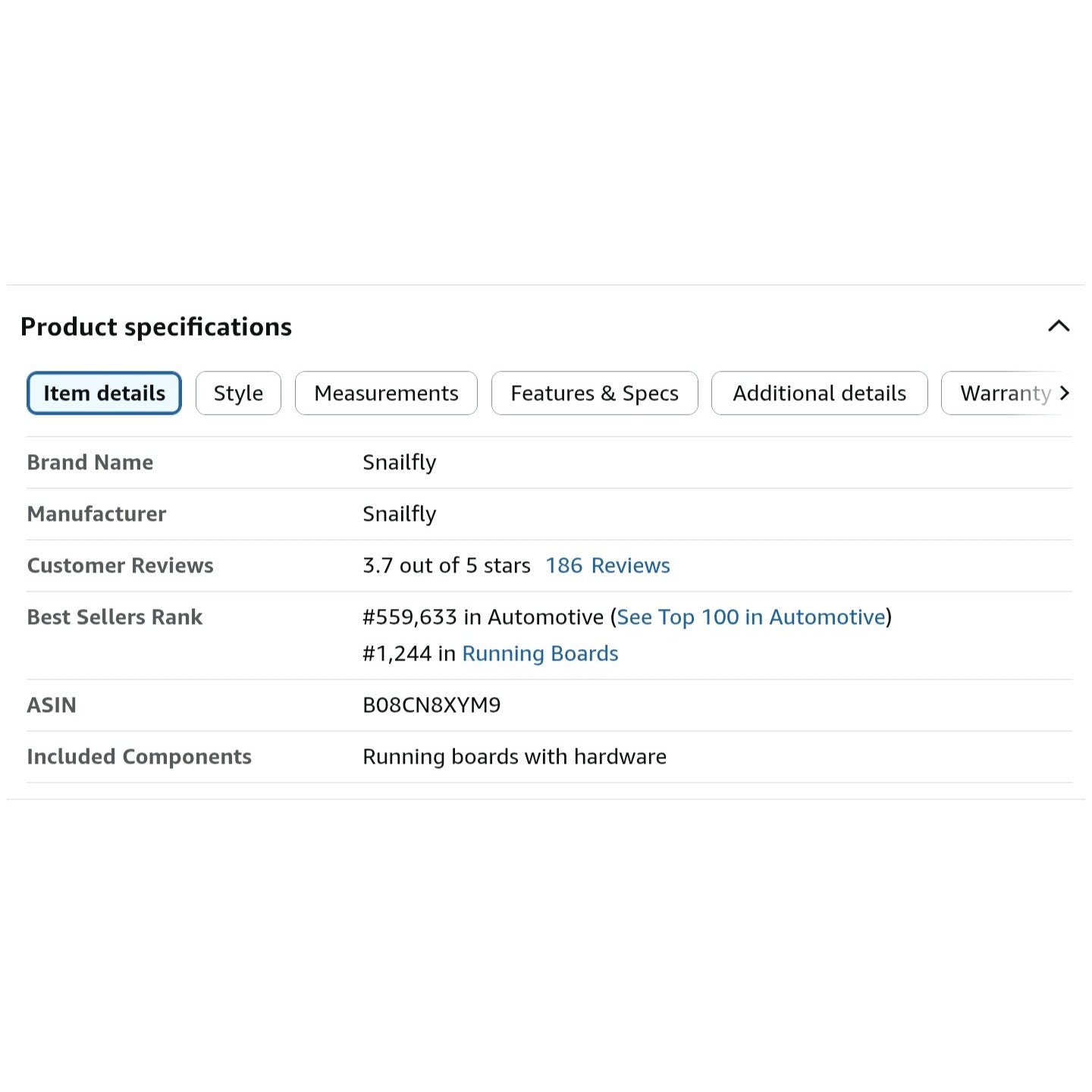The width and height of the screenshot is (1092, 1092).
Task: Open the Features & Specs tab
Action: 595,393
